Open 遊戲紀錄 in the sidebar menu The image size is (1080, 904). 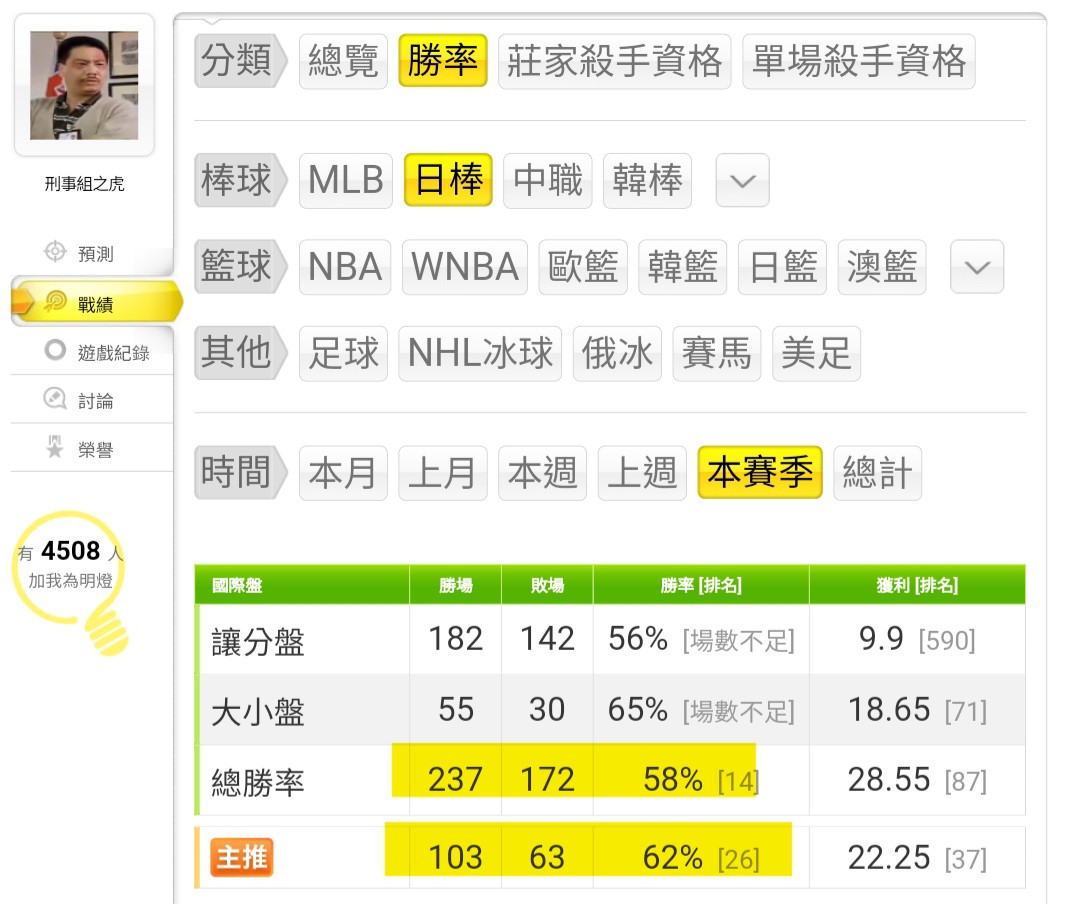(x=113, y=353)
